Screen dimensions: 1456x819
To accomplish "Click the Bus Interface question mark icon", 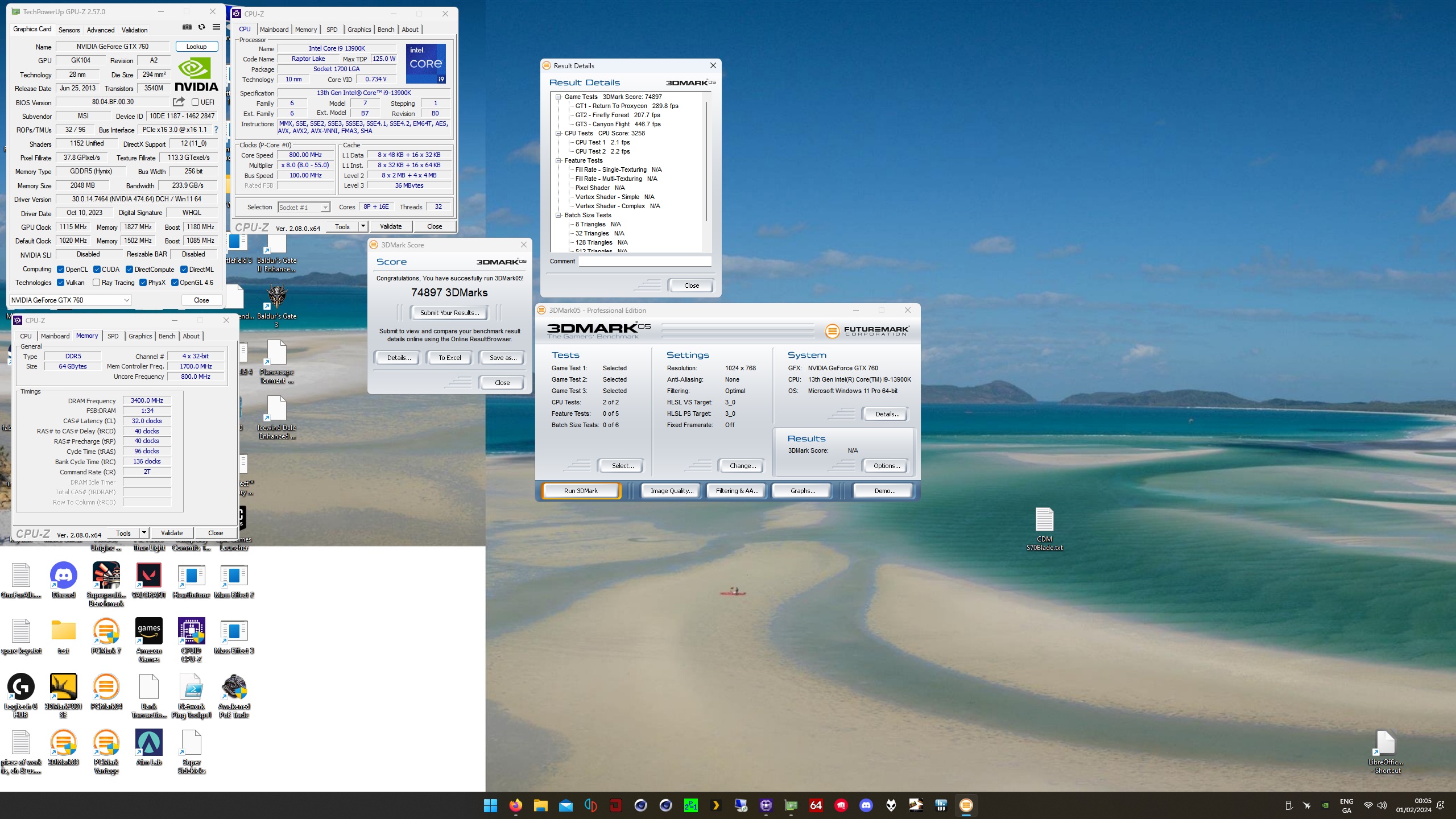I will click(216, 130).
